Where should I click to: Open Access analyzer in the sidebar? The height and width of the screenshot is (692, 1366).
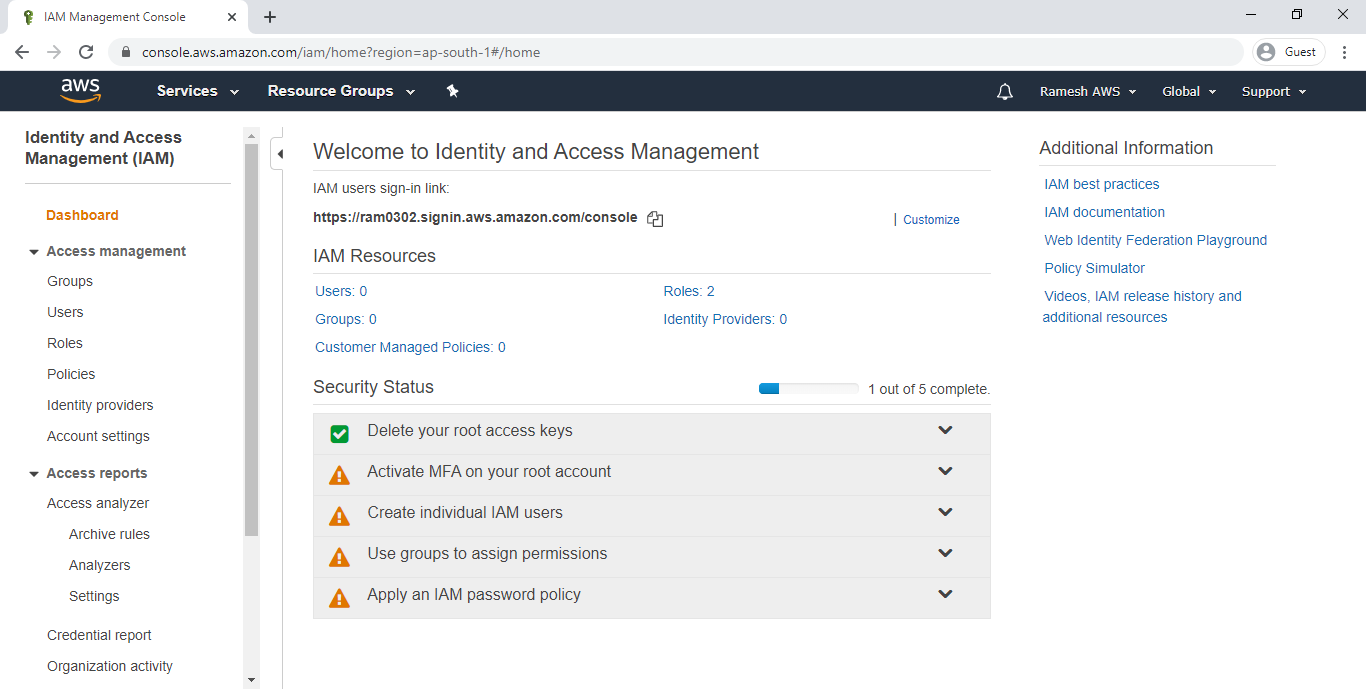98,503
